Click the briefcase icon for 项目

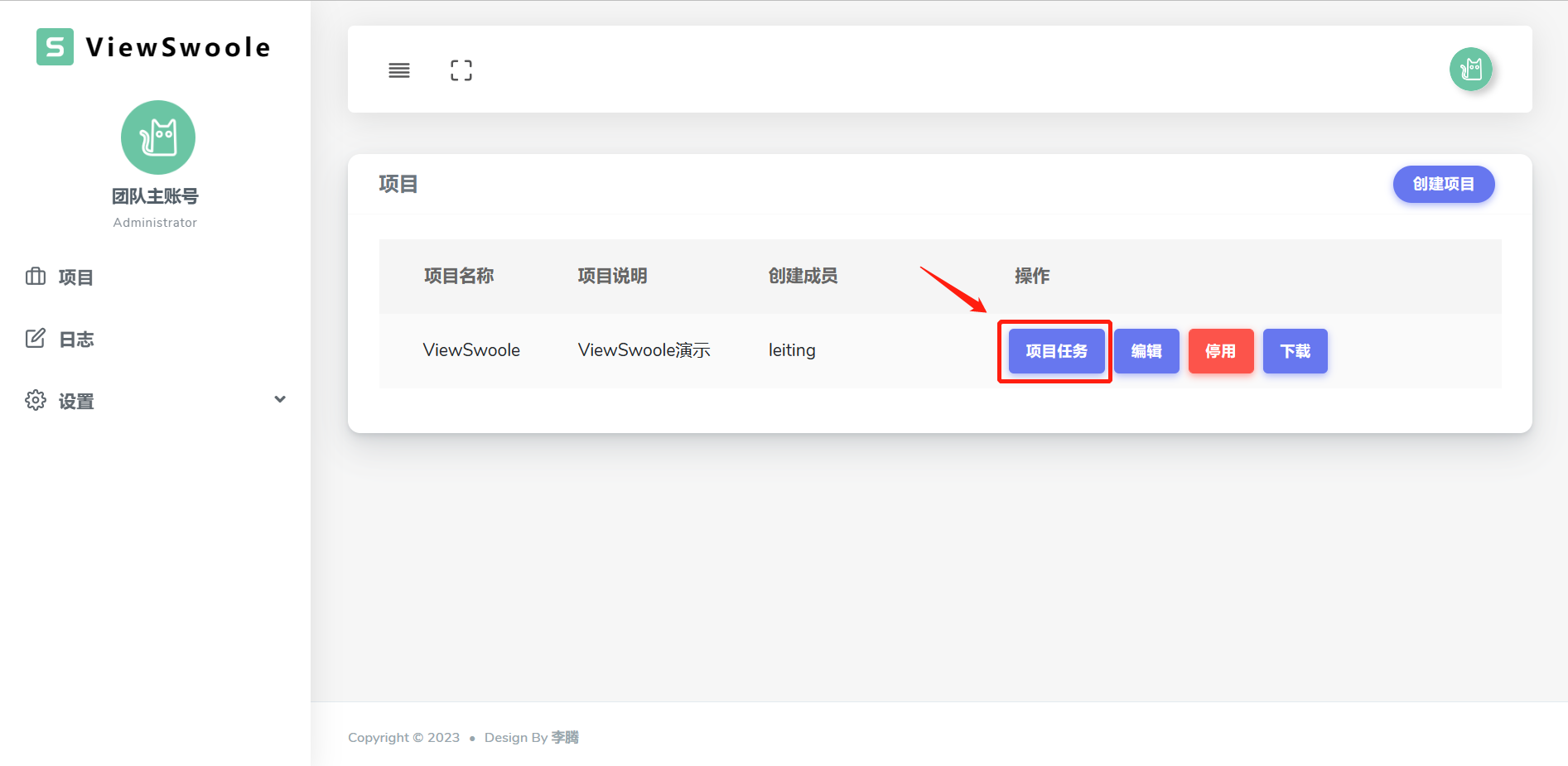[x=36, y=277]
